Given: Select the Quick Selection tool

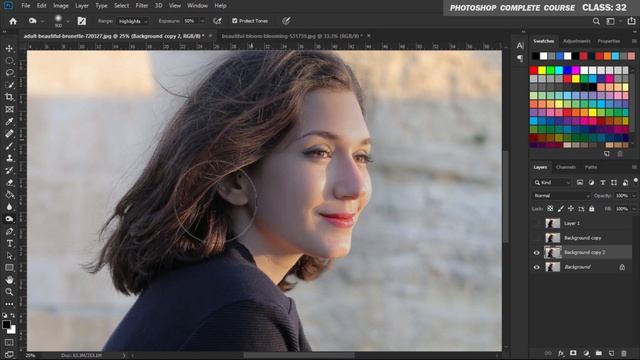Looking at the screenshot, I should pyautogui.click(x=9, y=85).
